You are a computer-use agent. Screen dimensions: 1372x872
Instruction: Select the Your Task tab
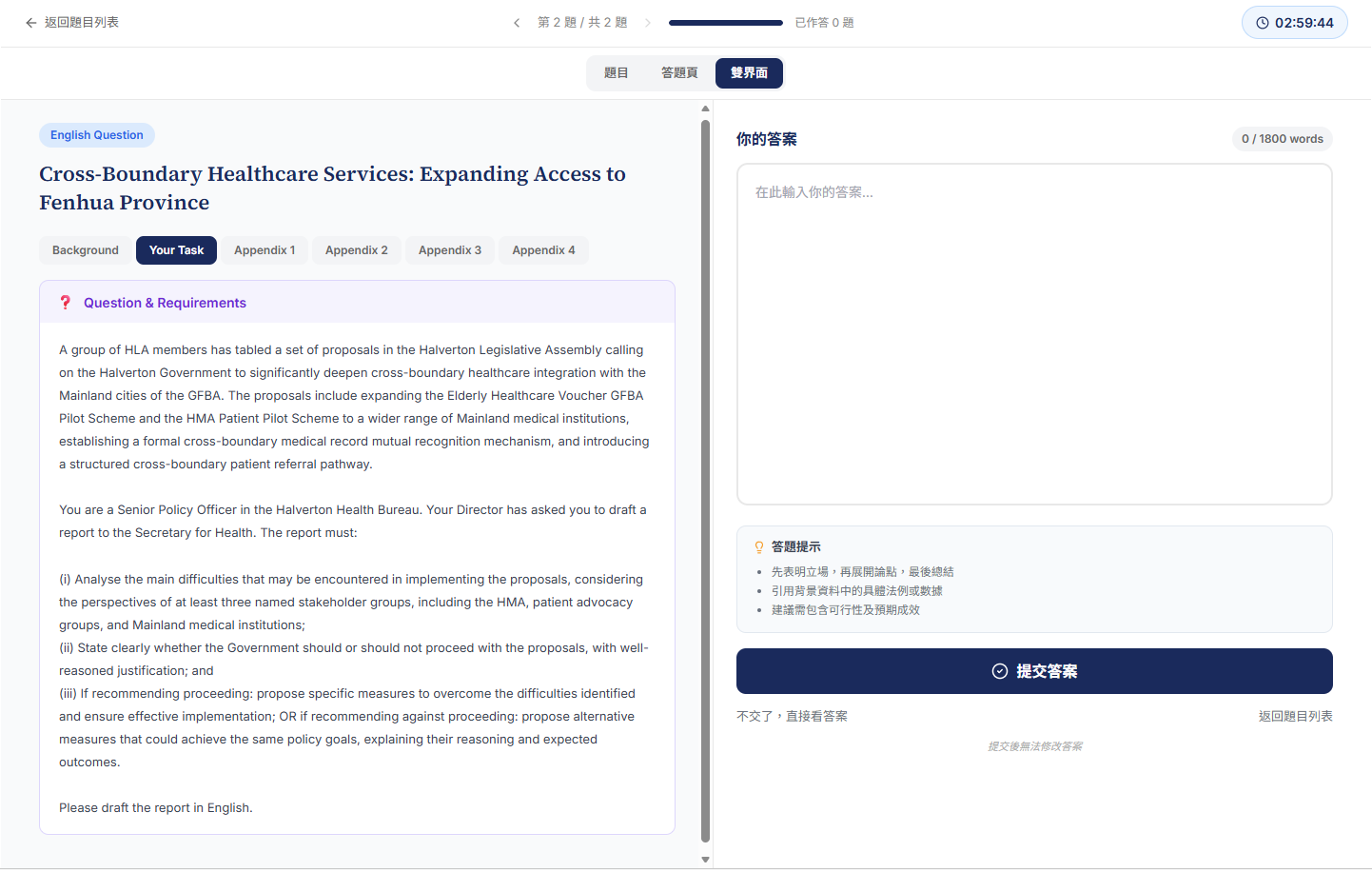(x=176, y=250)
